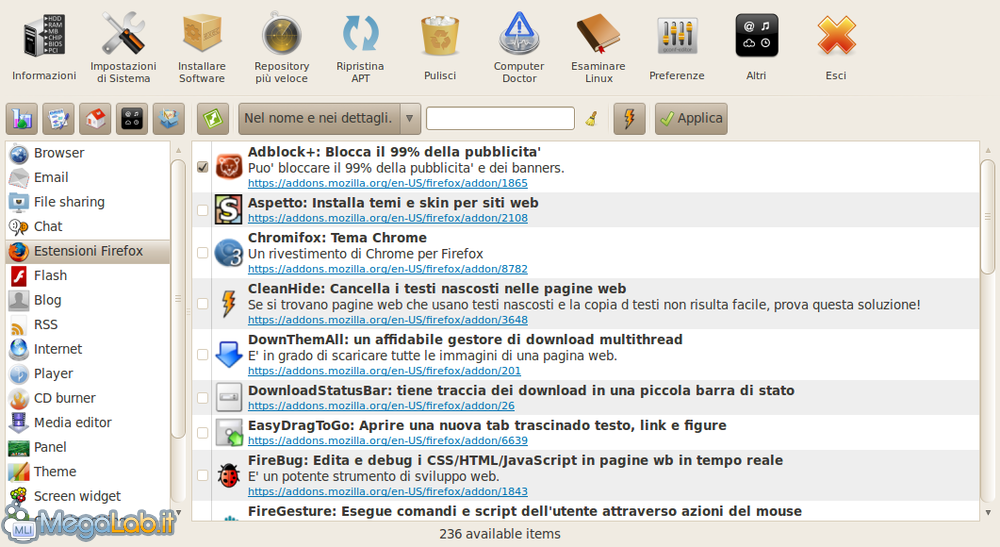Select Blog category

point(88,300)
